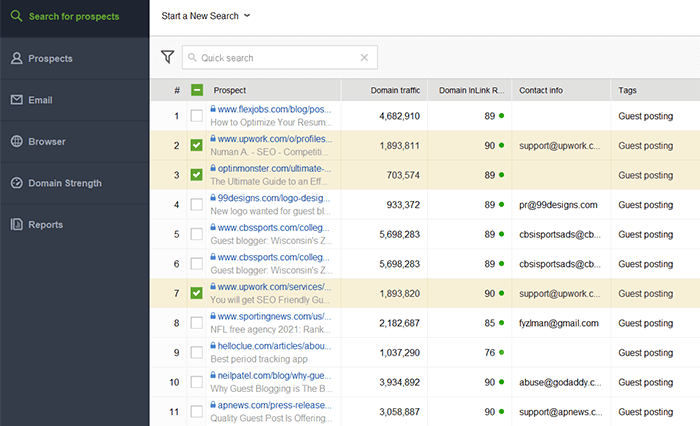Viewport: 700px width, 426px height.
Task: Open the 99designs.com logo-design link
Action: tap(274, 198)
